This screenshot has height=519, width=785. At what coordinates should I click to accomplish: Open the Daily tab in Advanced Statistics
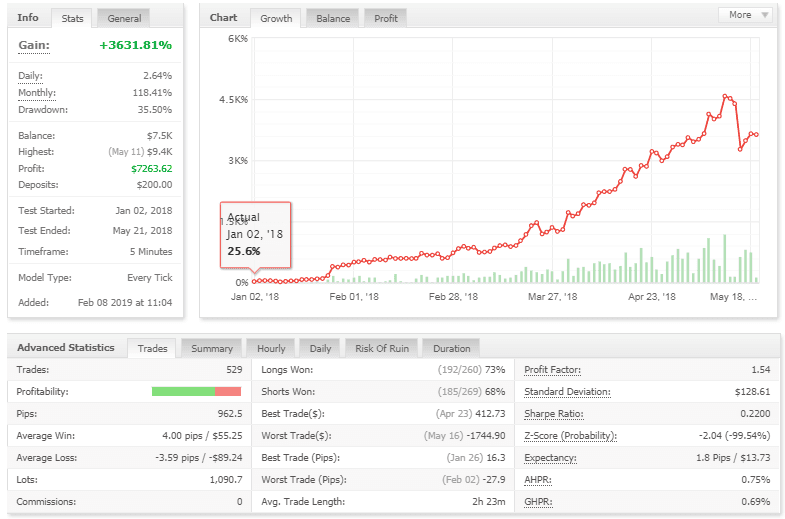320,348
